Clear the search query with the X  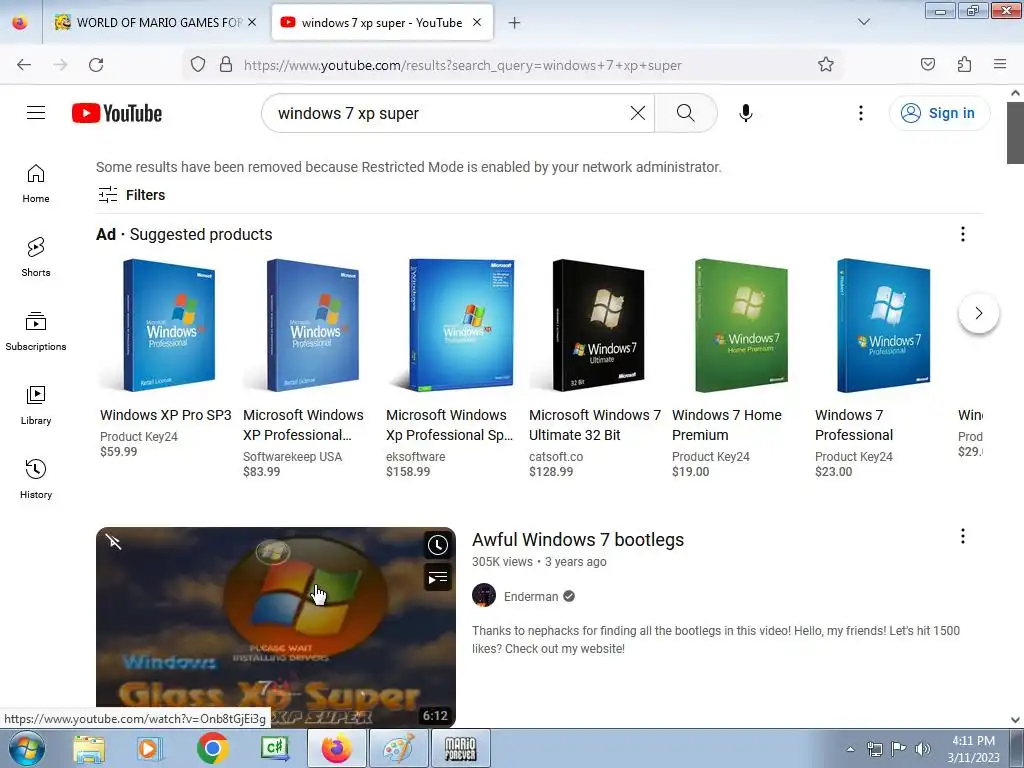(x=638, y=113)
